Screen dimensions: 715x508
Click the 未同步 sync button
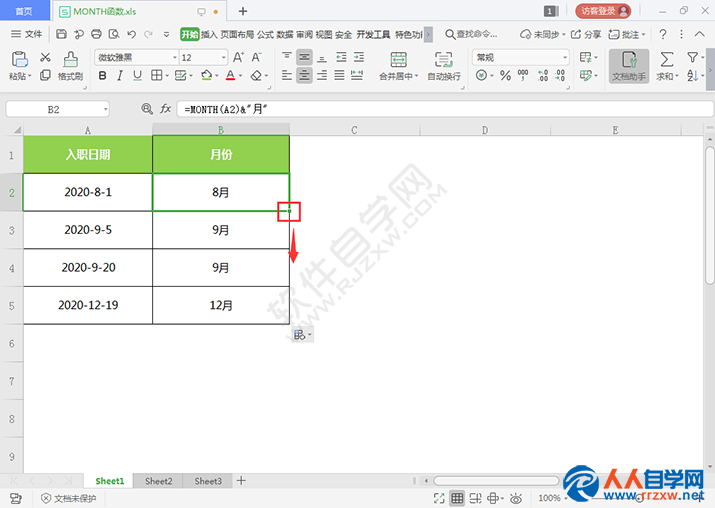(x=543, y=34)
